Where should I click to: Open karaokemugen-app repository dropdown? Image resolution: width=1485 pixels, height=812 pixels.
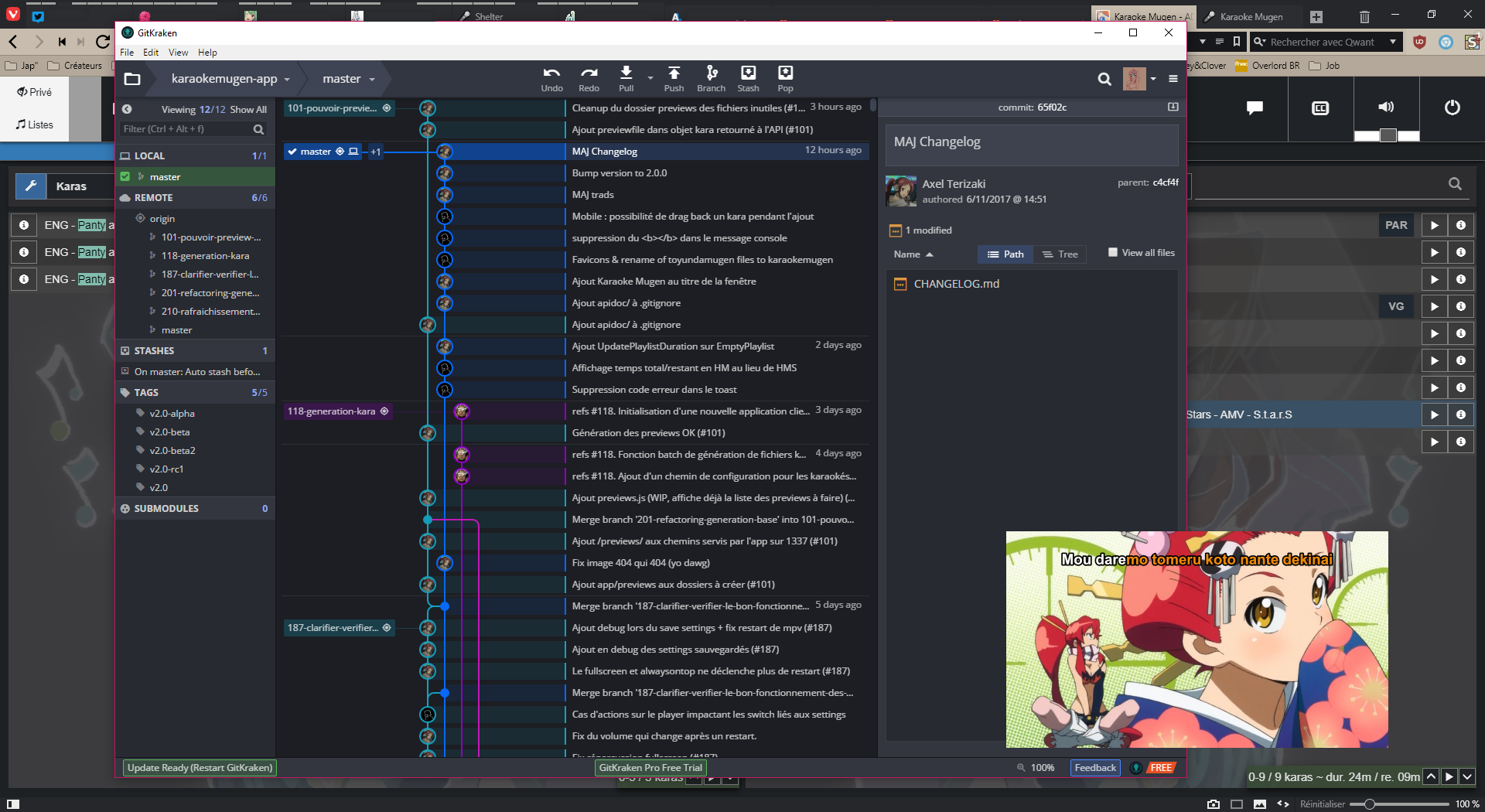click(230, 79)
